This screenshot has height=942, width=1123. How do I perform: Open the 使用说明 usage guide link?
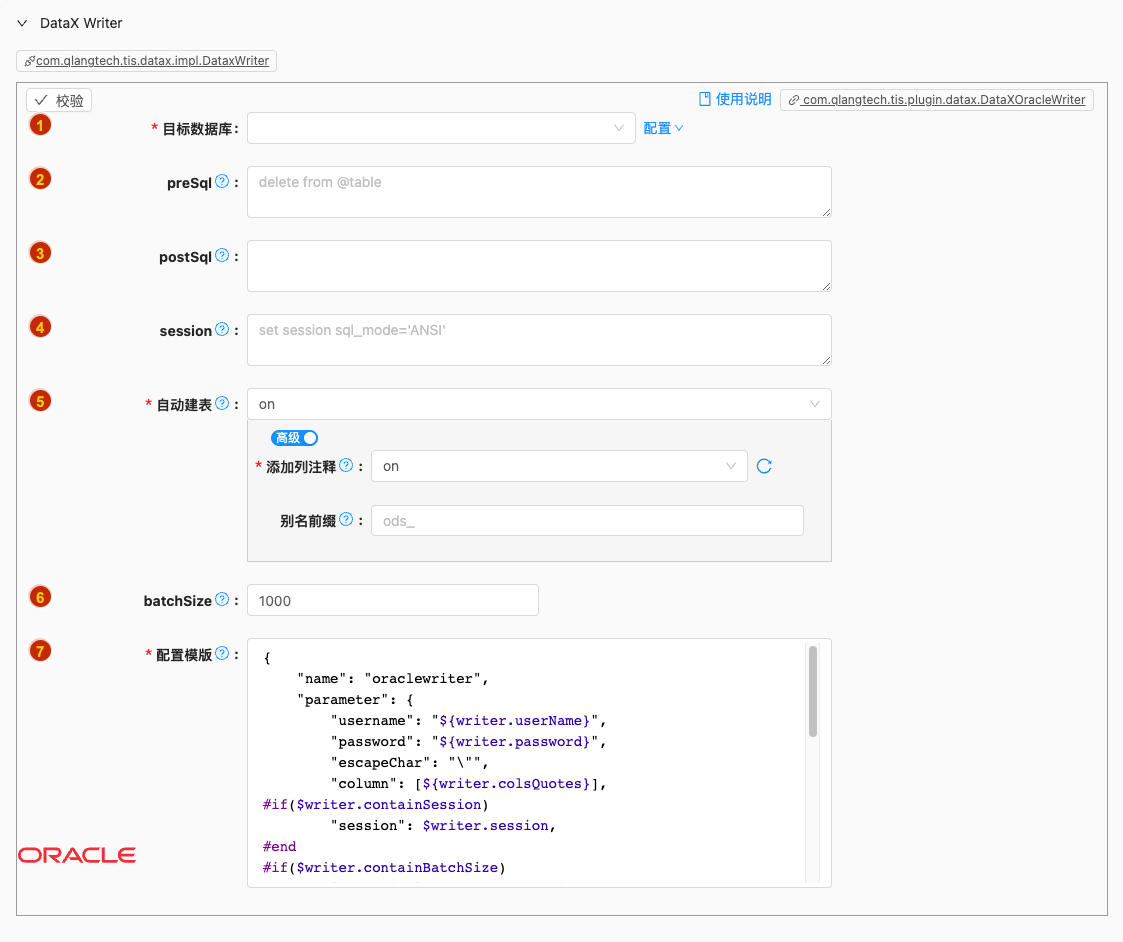[x=735, y=99]
